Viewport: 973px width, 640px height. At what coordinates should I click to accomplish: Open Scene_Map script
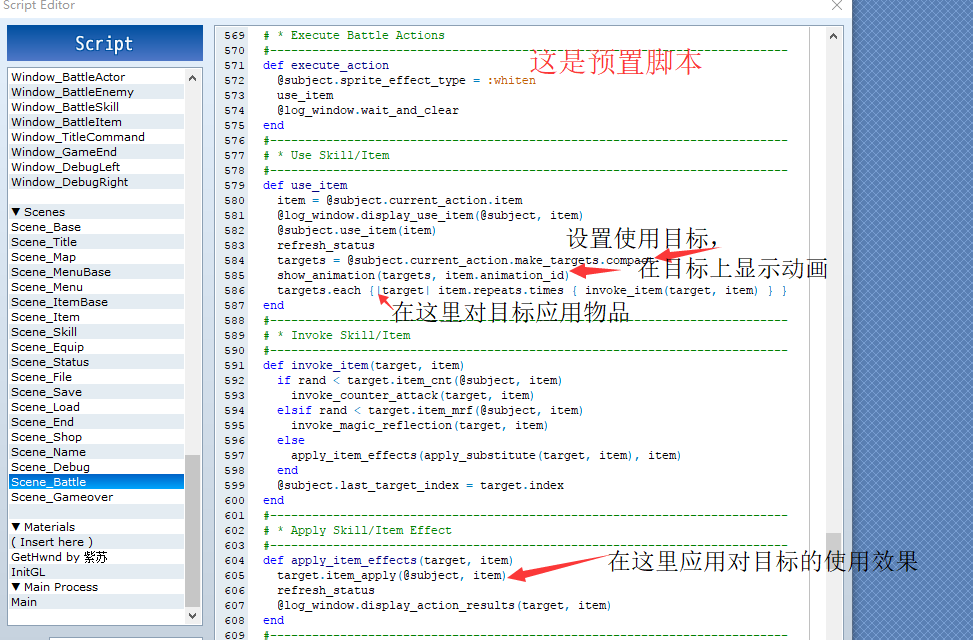[97, 257]
